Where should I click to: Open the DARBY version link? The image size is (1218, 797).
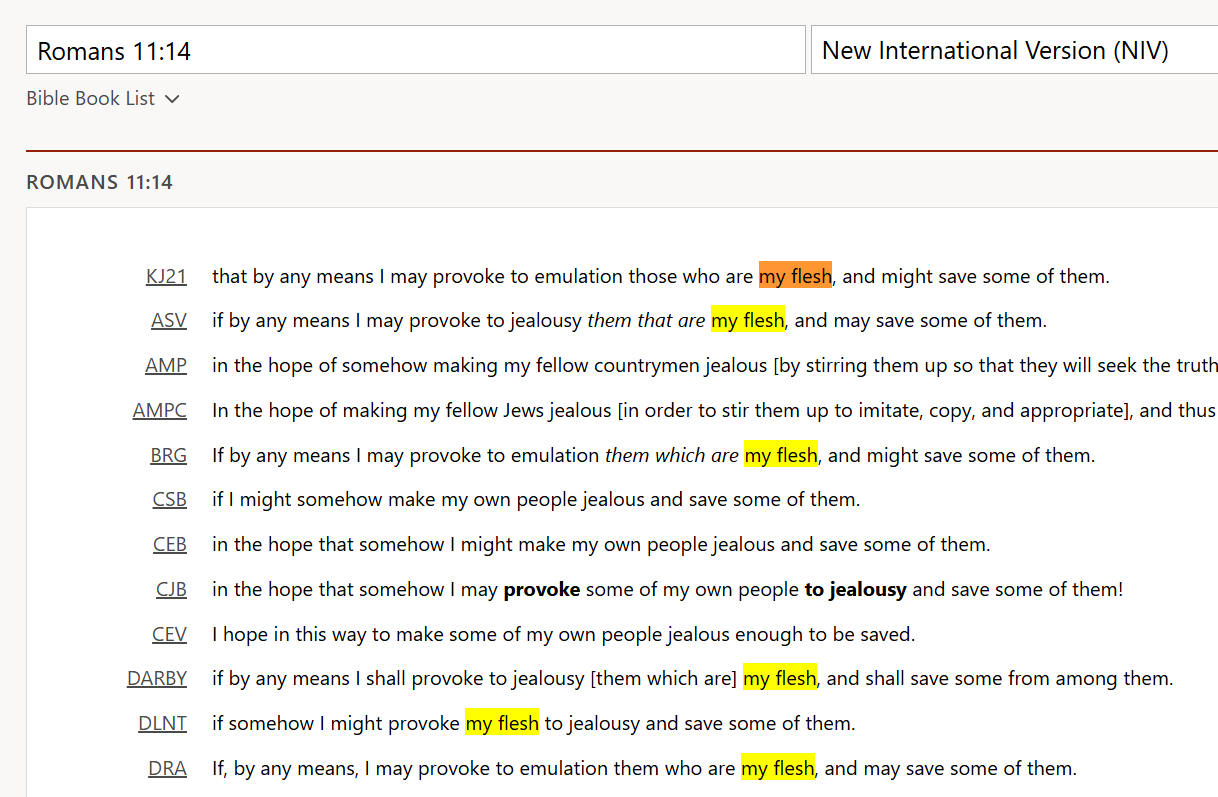(x=157, y=678)
